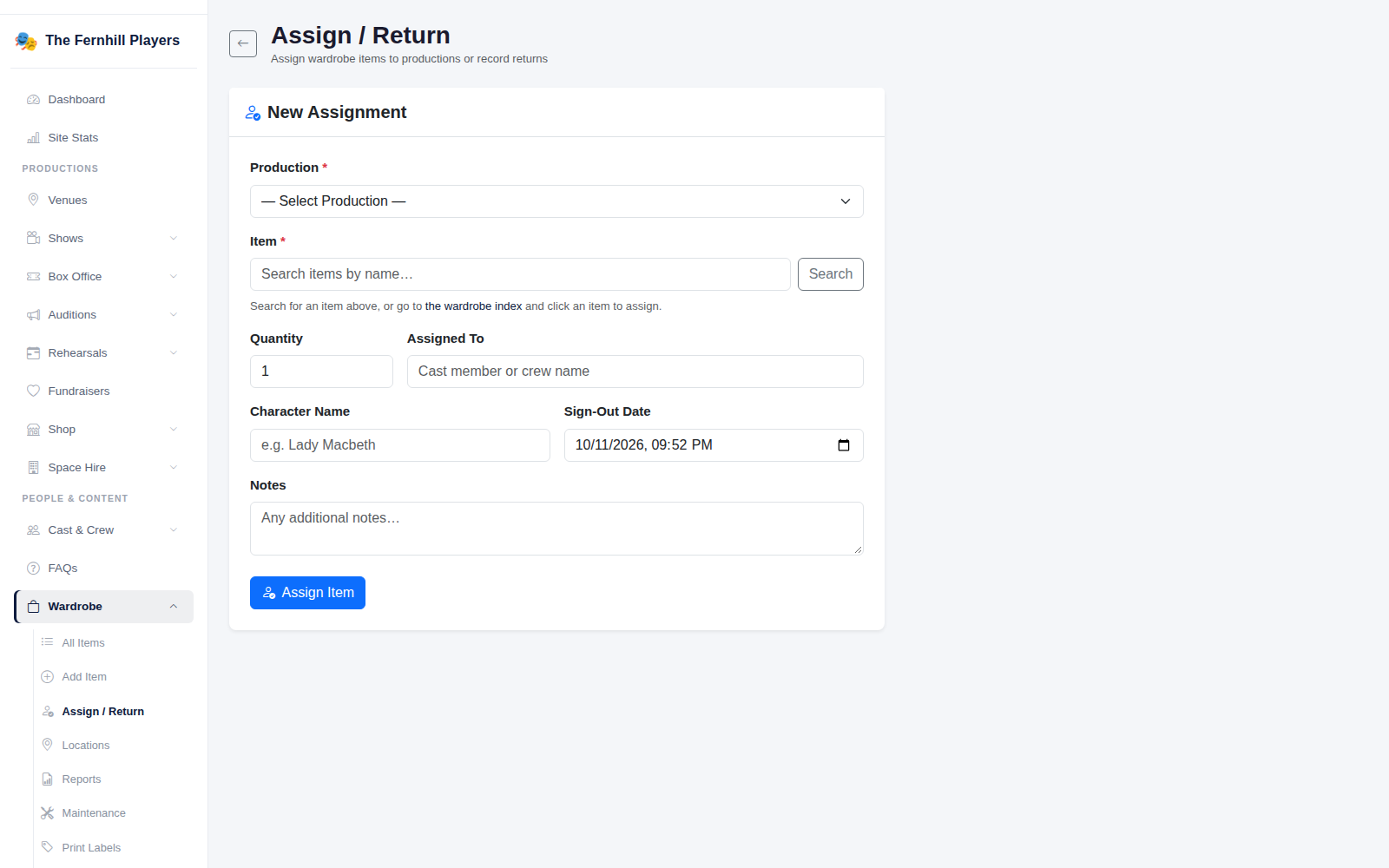Open Cast & Crew in the sidebar
The height and width of the screenshot is (868, 1389).
(103, 530)
